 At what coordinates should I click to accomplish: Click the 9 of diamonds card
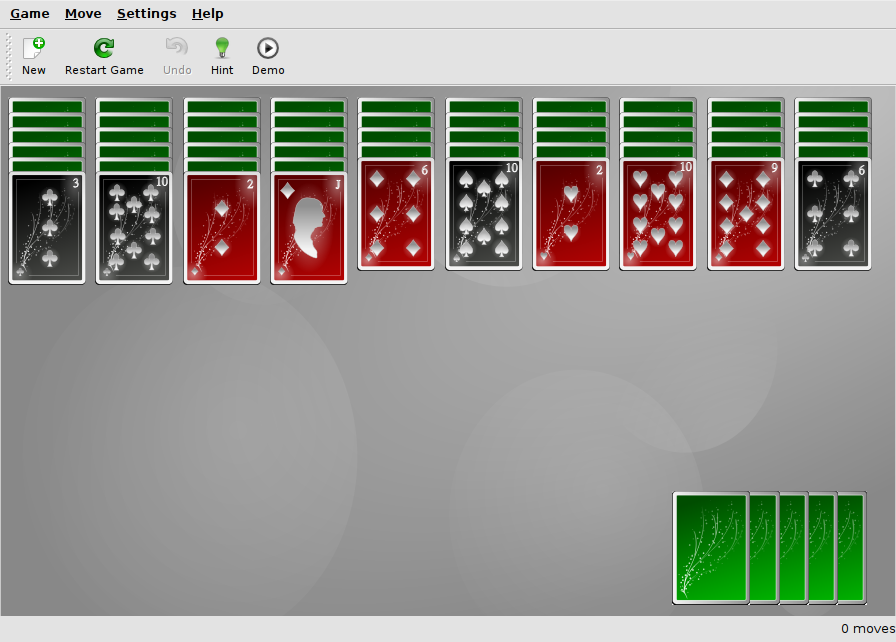[x=746, y=214]
